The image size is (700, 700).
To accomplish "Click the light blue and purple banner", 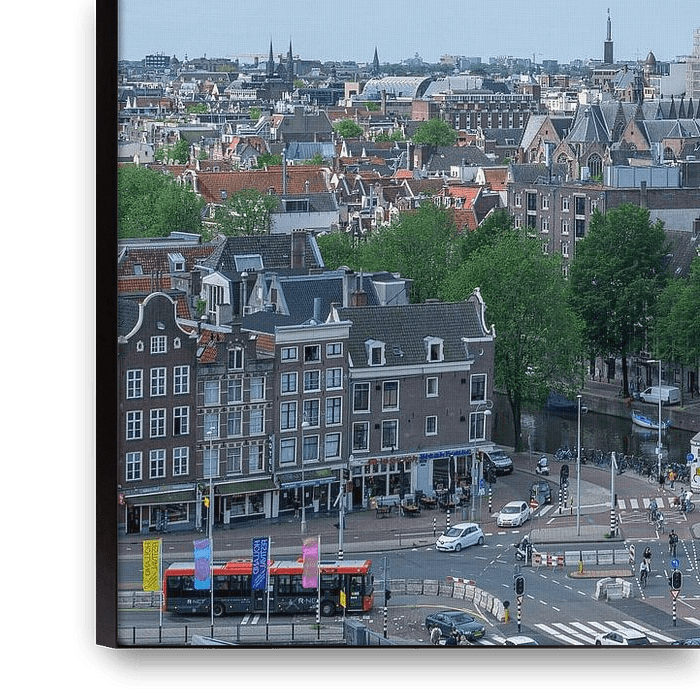I will 202,564.
